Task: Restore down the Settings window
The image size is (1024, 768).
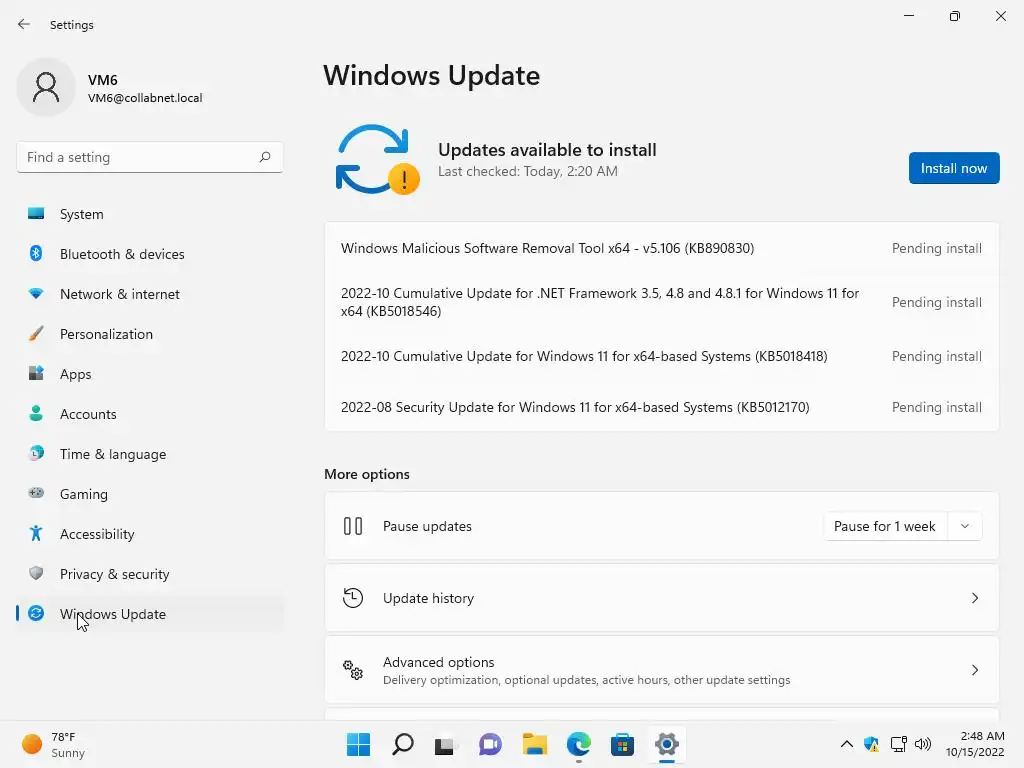Action: (954, 16)
